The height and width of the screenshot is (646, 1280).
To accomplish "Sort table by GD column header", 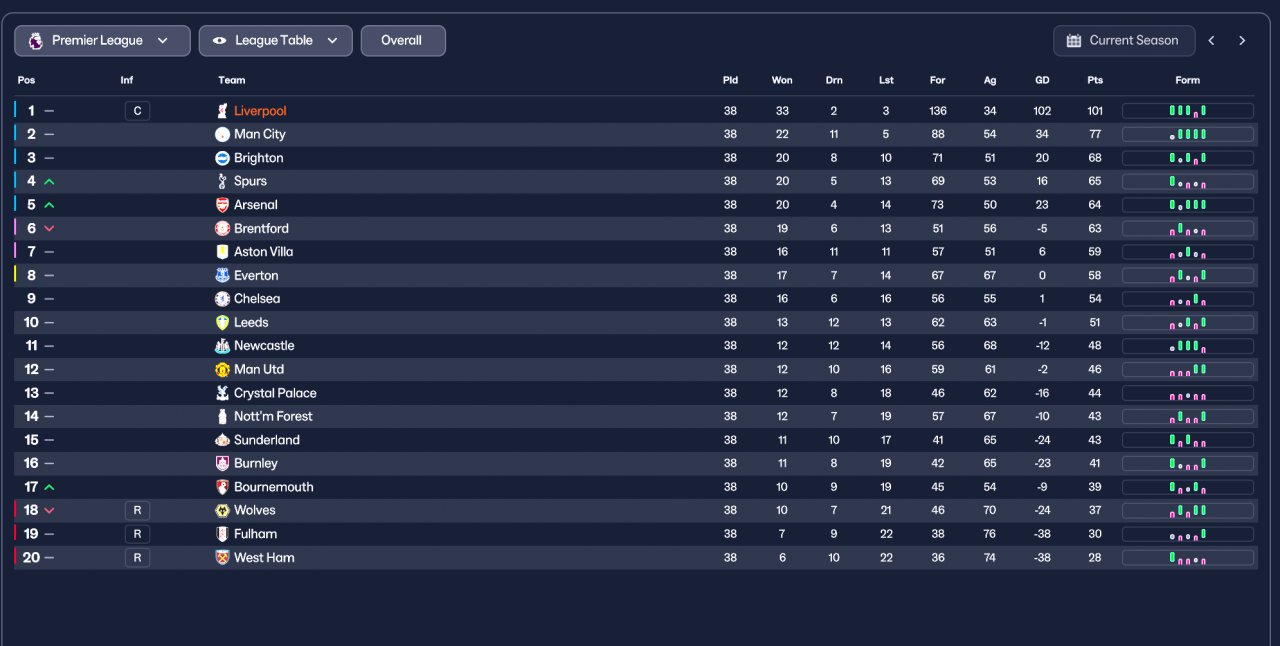I will pyautogui.click(x=1042, y=80).
